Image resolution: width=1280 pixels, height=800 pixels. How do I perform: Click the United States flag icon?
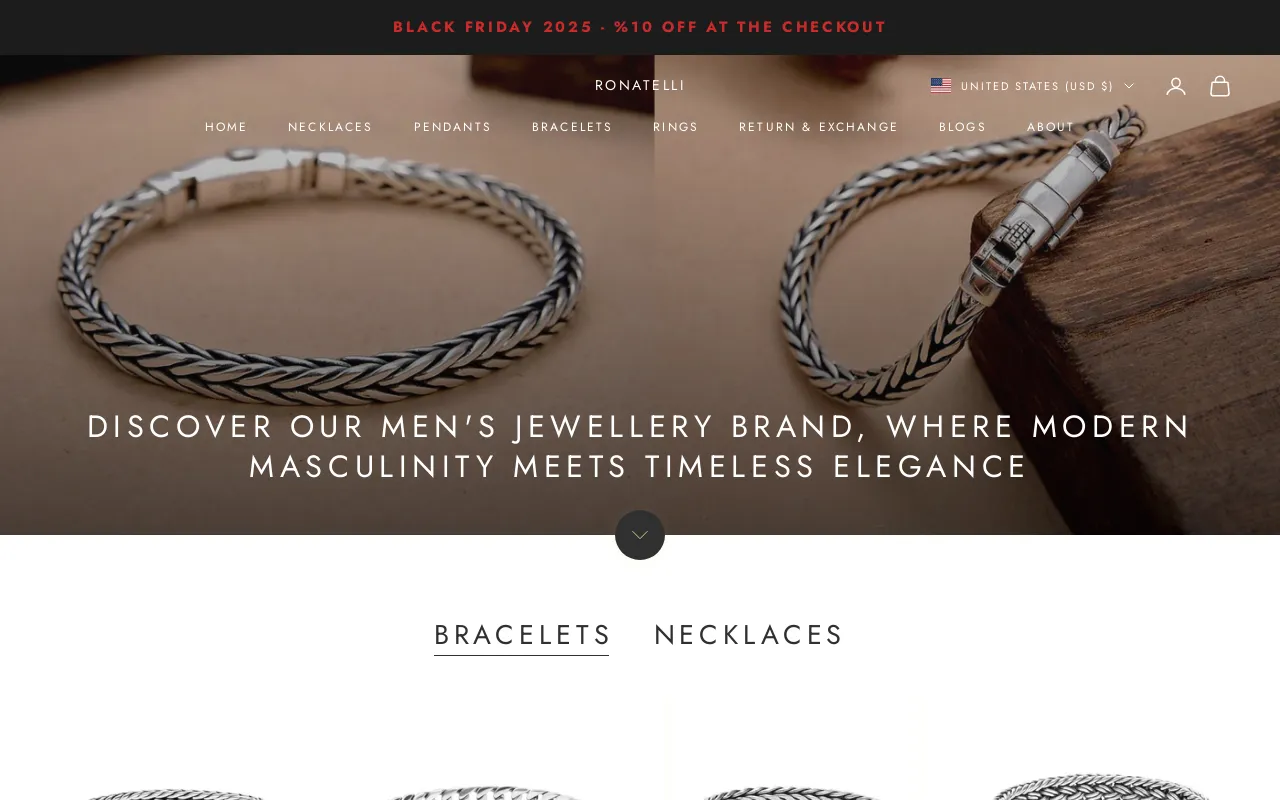[x=941, y=86]
